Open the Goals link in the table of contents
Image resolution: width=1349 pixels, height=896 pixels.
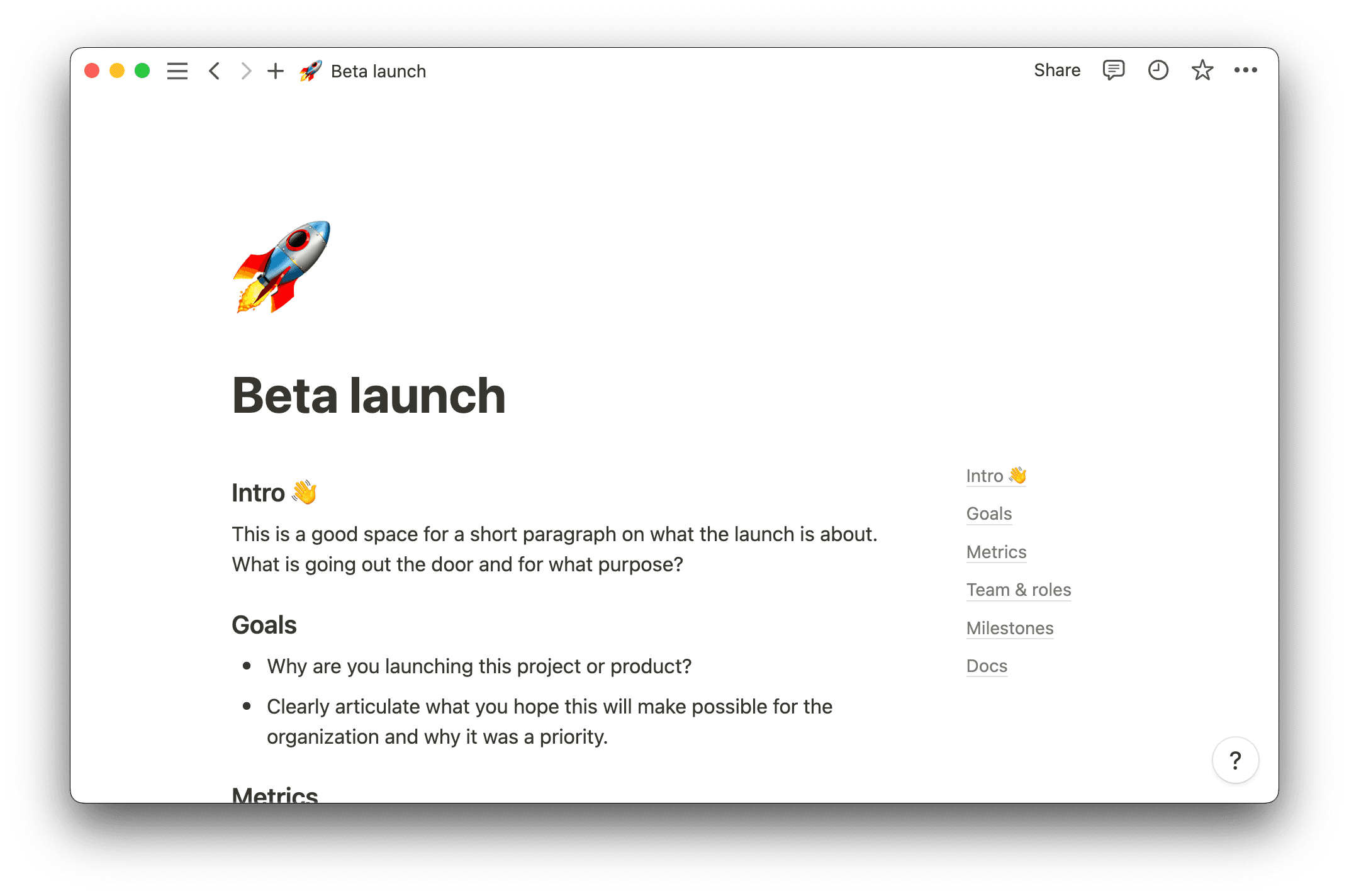[988, 514]
